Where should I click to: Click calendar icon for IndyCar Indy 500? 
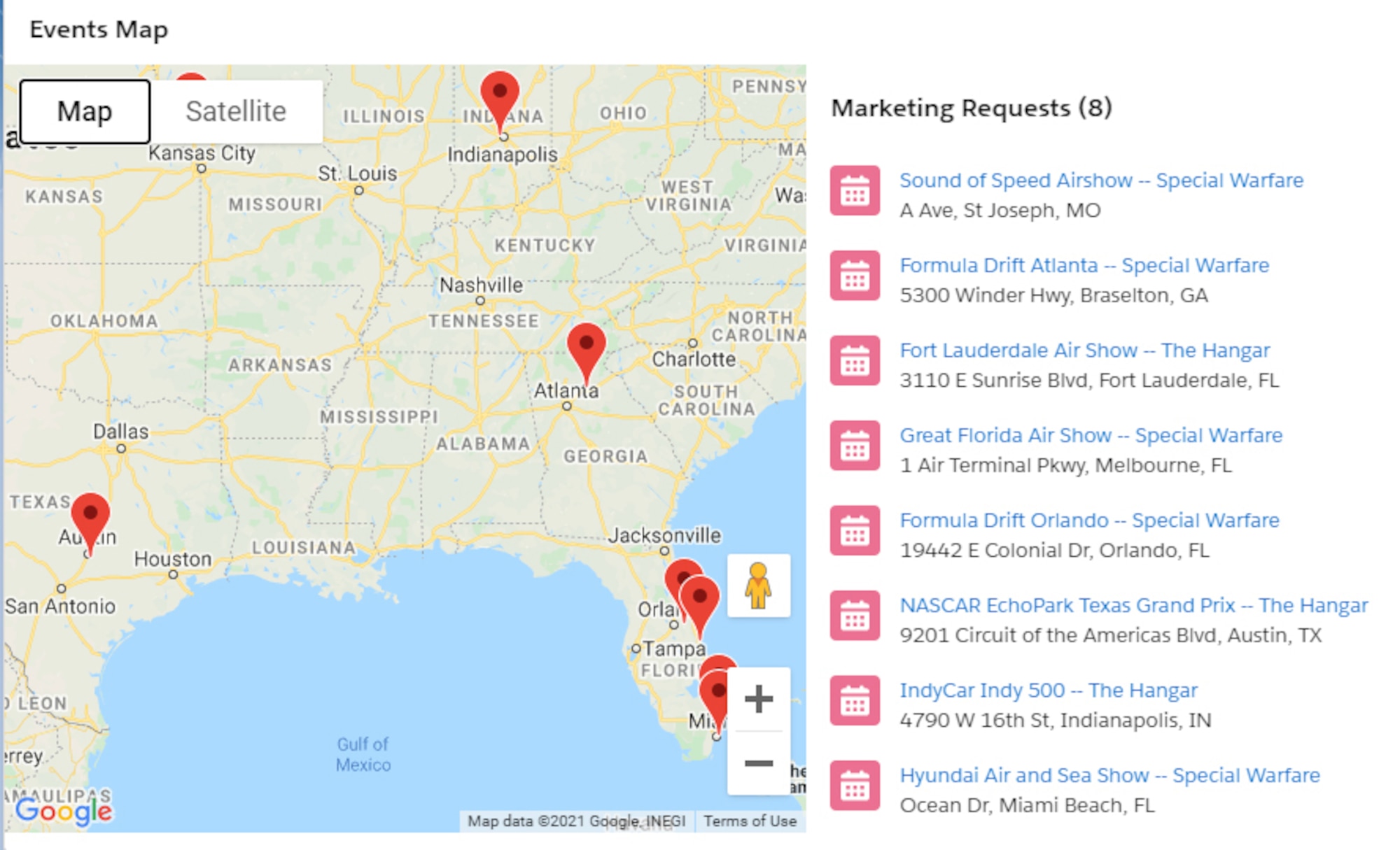point(855,700)
